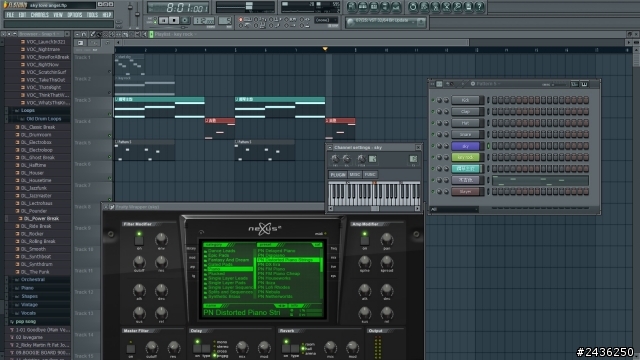The height and width of the screenshot is (360, 640).
Task: Click the pattern number selector
Action: (x=225, y=20)
